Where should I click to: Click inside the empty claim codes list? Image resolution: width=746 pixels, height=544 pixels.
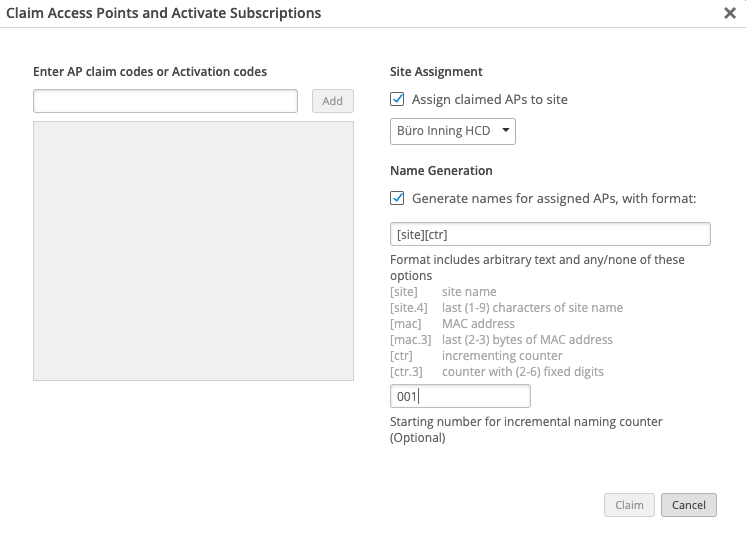[x=193, y=251]
